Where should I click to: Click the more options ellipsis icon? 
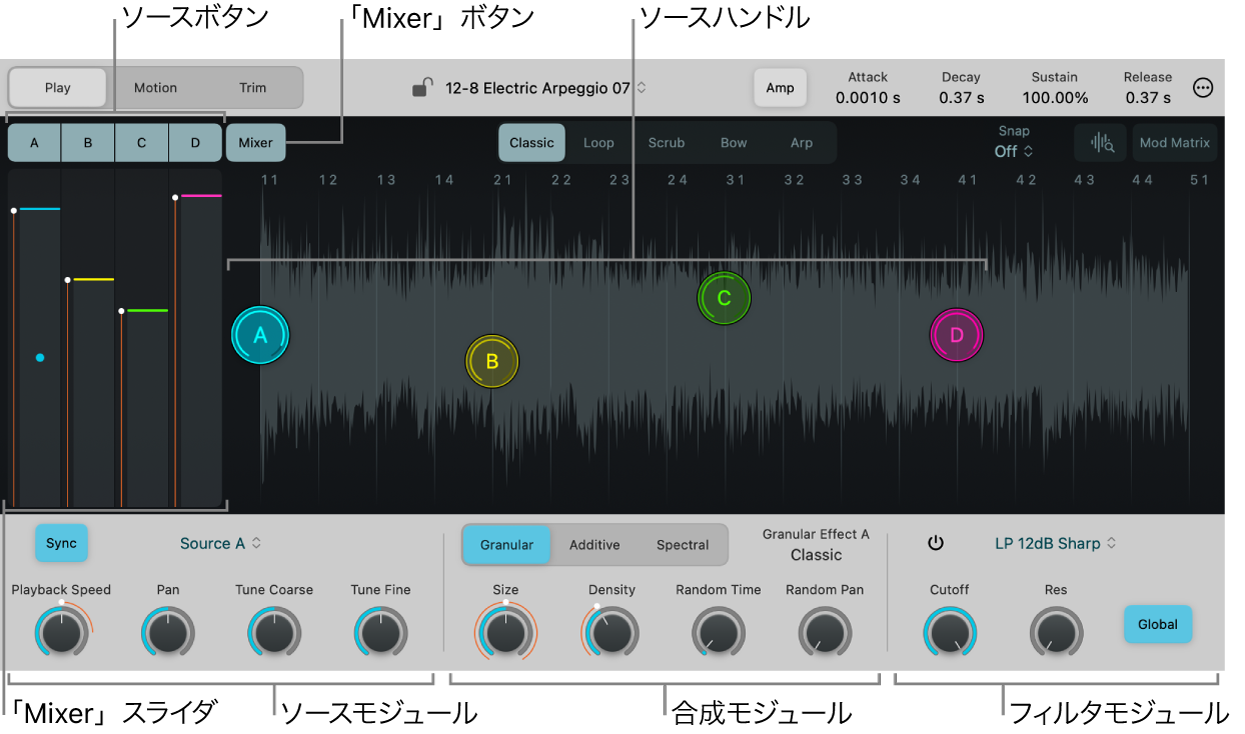(x=1203, y=87)
